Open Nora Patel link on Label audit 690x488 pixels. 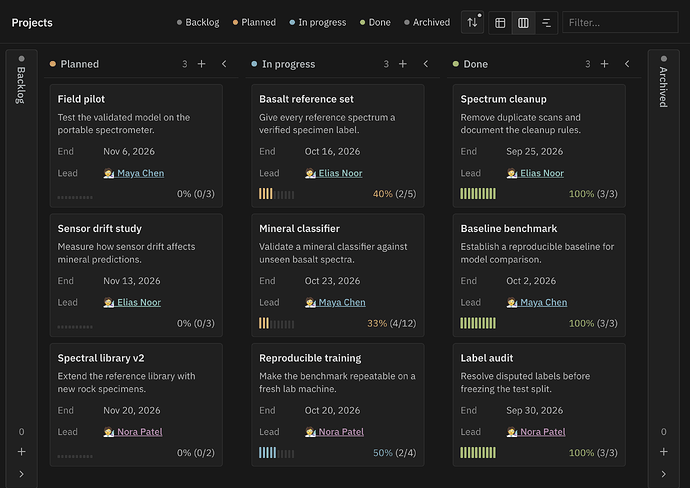tap(543, 432)
